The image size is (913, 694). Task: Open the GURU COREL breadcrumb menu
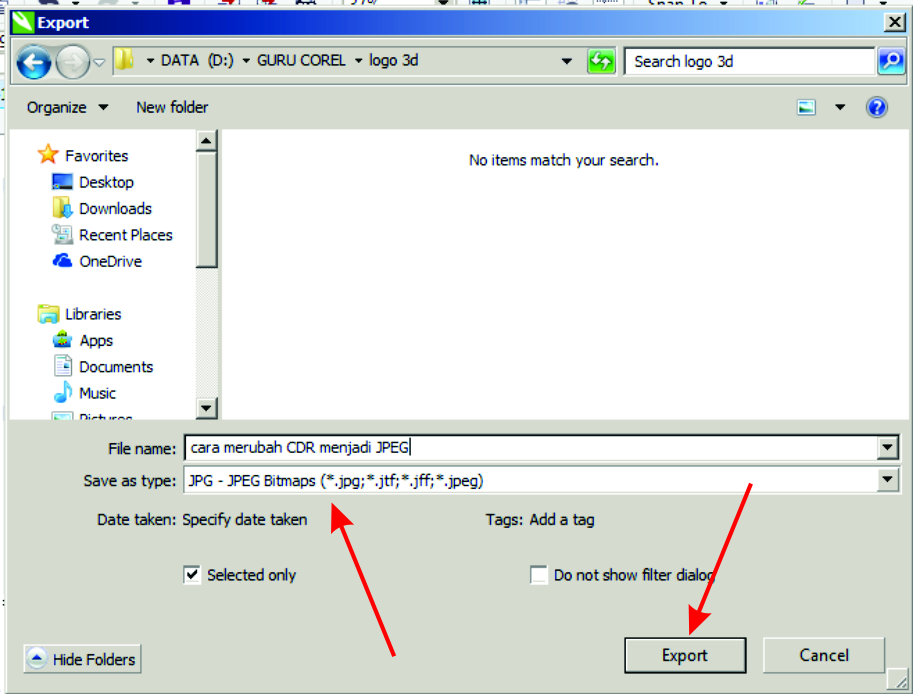[302, 61]
